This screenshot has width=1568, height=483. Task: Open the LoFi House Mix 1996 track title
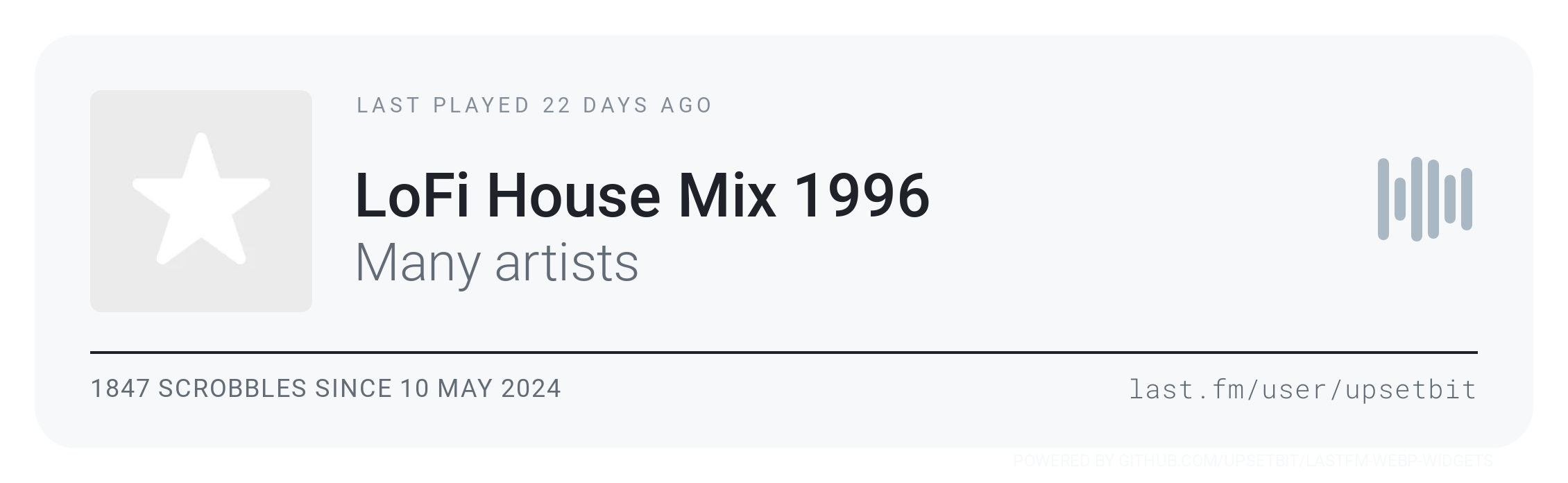click(642, 196)
